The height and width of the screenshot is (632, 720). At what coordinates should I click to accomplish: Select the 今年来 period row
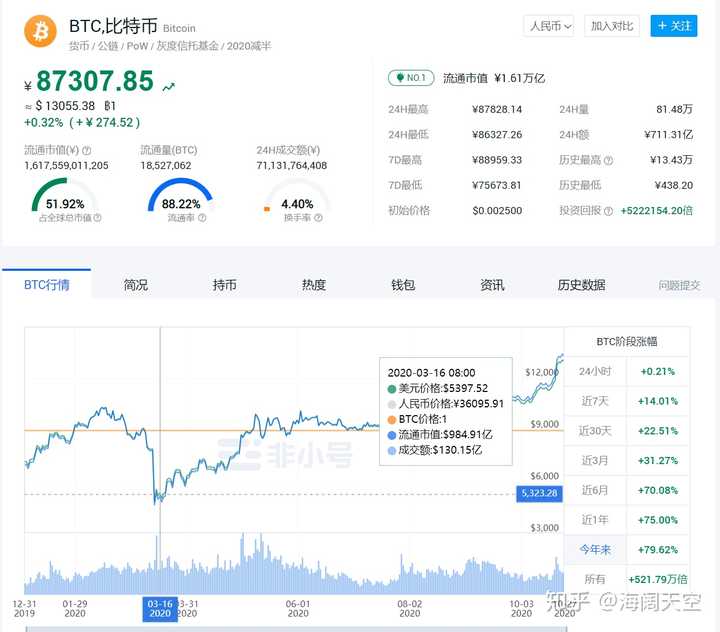pyautogui.click(x=627, y=550)
